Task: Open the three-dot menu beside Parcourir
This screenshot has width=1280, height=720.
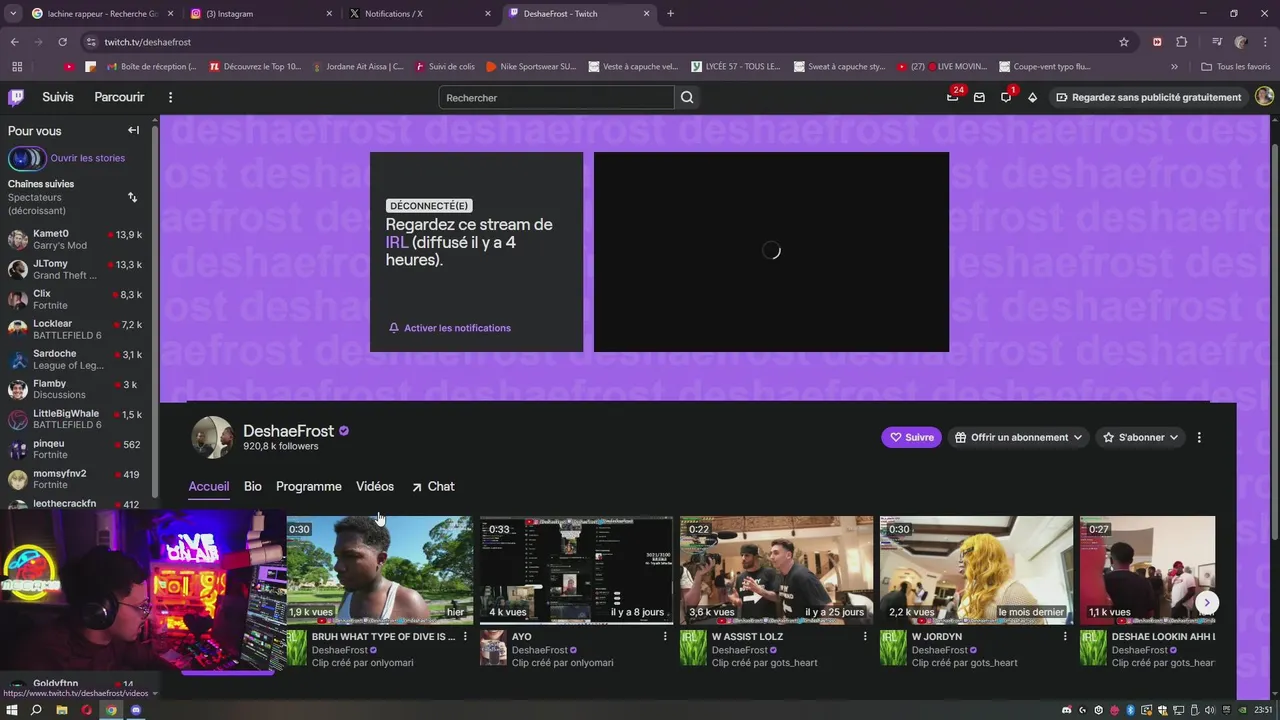Action: pyautogui.click(x=170, y=97)
